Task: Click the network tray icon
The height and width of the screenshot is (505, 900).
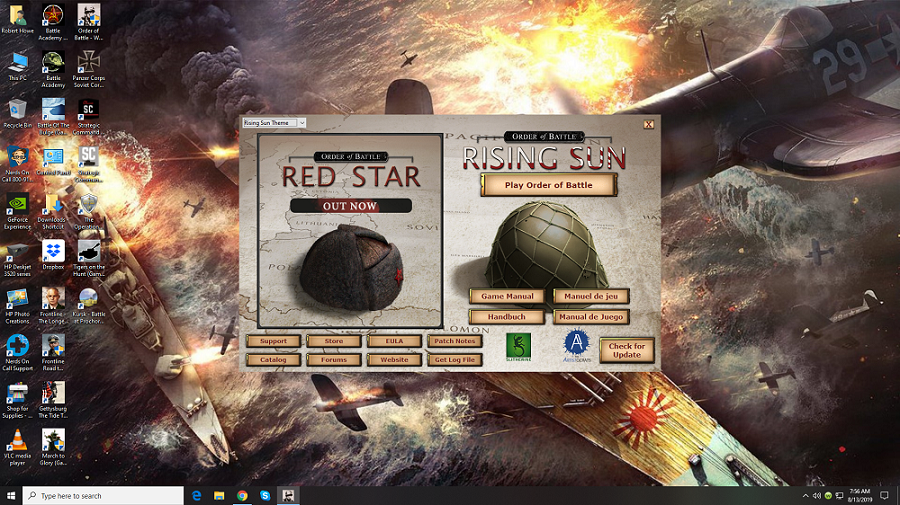Action: (839, 495)
